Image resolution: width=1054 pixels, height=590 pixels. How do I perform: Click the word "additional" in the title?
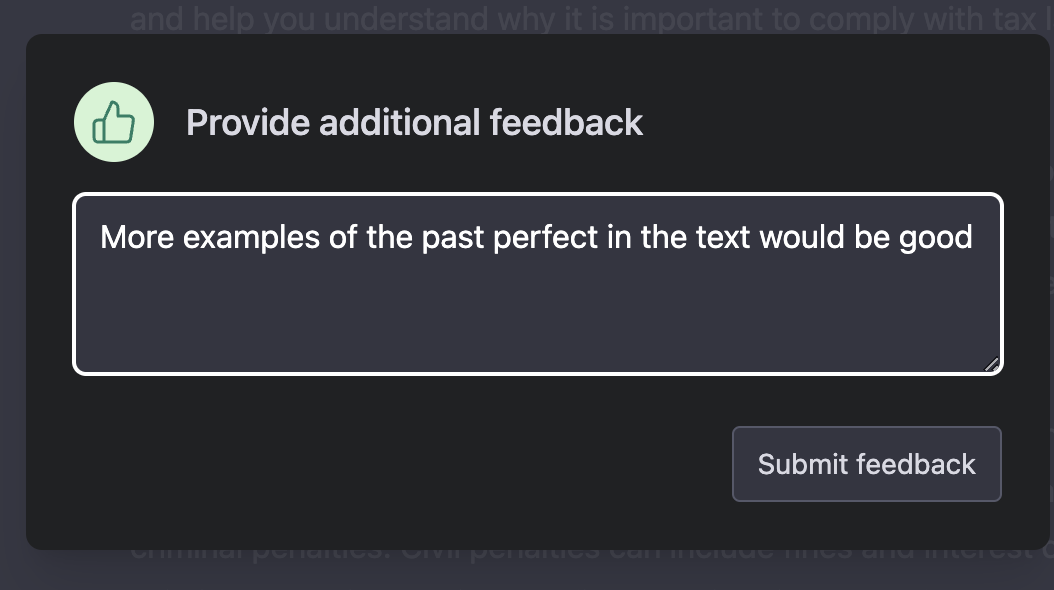(399, 122)
